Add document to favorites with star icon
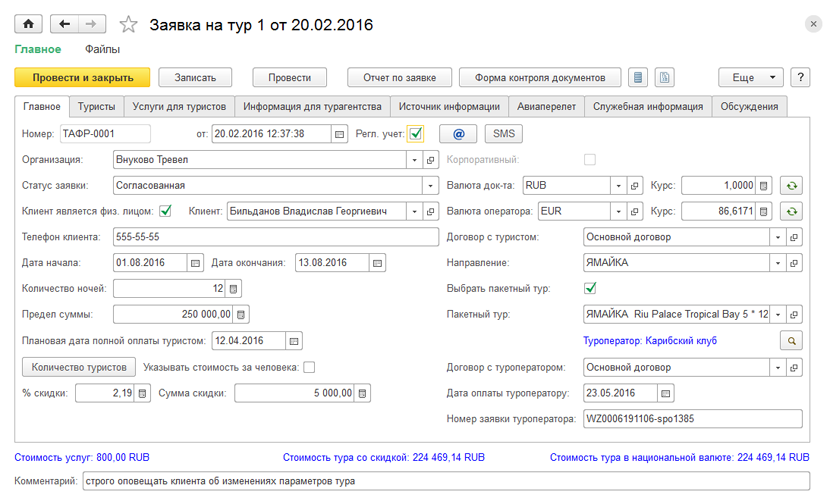The height and width of the screenshot is (501, 830). (127, 23)
